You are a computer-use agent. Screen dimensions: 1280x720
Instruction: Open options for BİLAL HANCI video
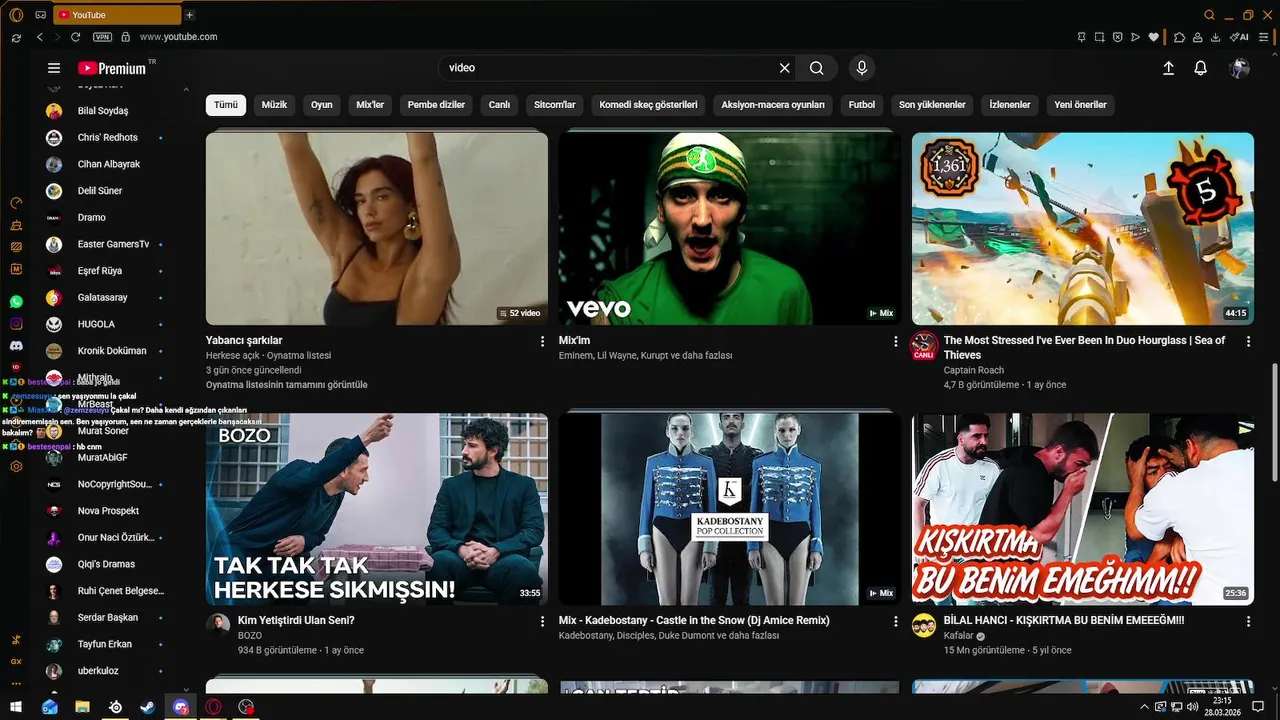[x=1248, y=621]
